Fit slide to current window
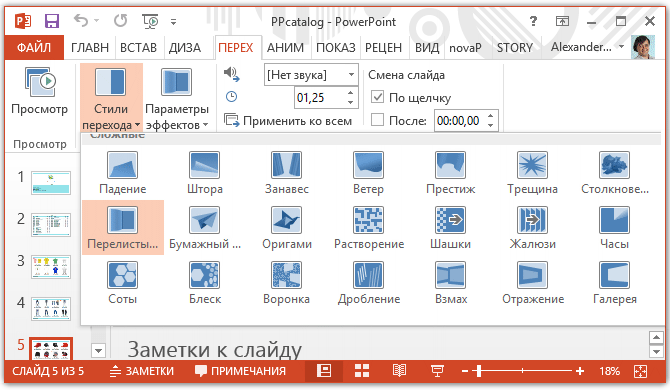Viewport: 670px width, 390px height. tap(640, 371)
